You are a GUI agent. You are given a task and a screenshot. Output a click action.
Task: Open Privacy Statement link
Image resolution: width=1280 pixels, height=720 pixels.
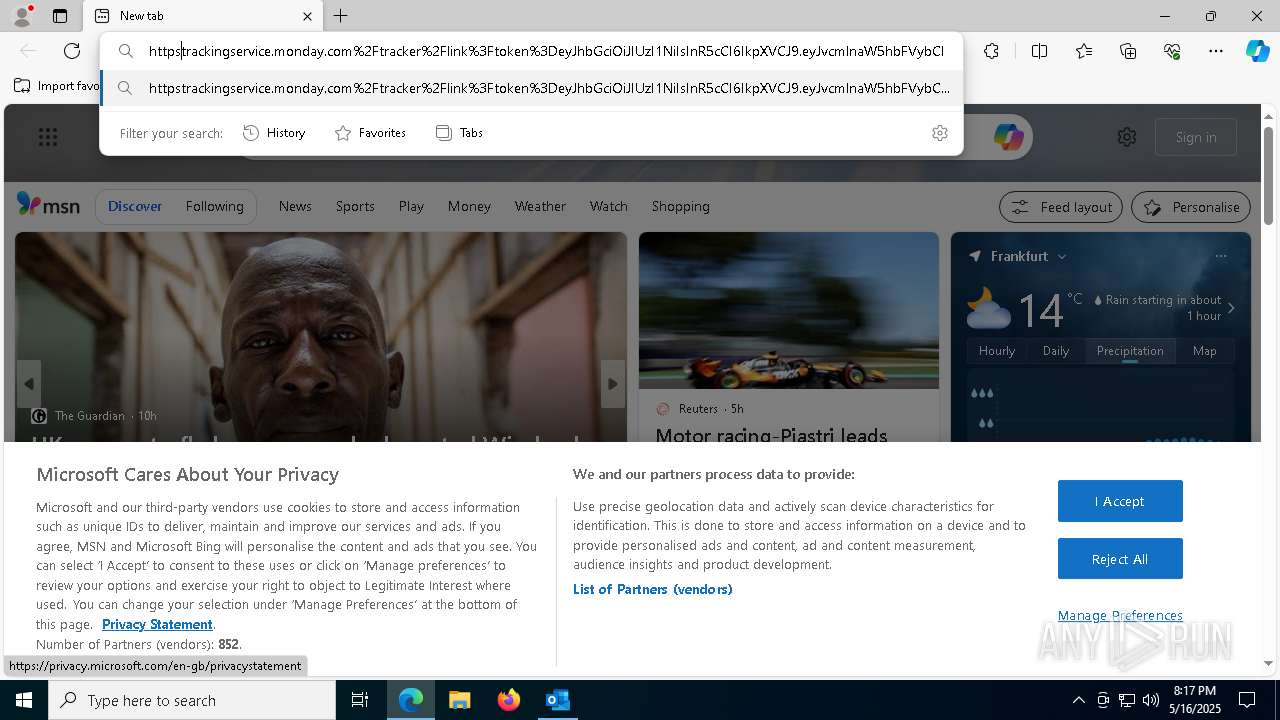[157, 624]
